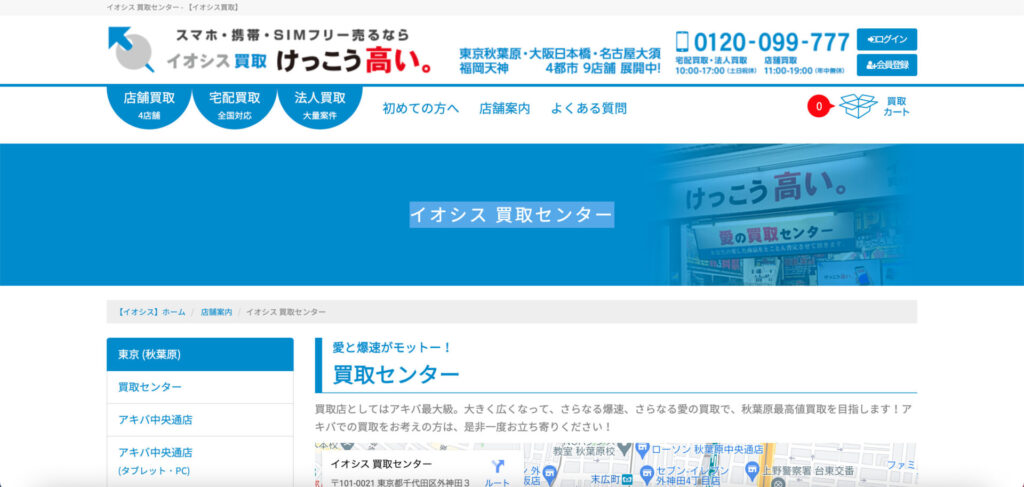This screenshot has width=1024, height=487.
Task: Click the phone icon beside the number
Action: point(682,42)
